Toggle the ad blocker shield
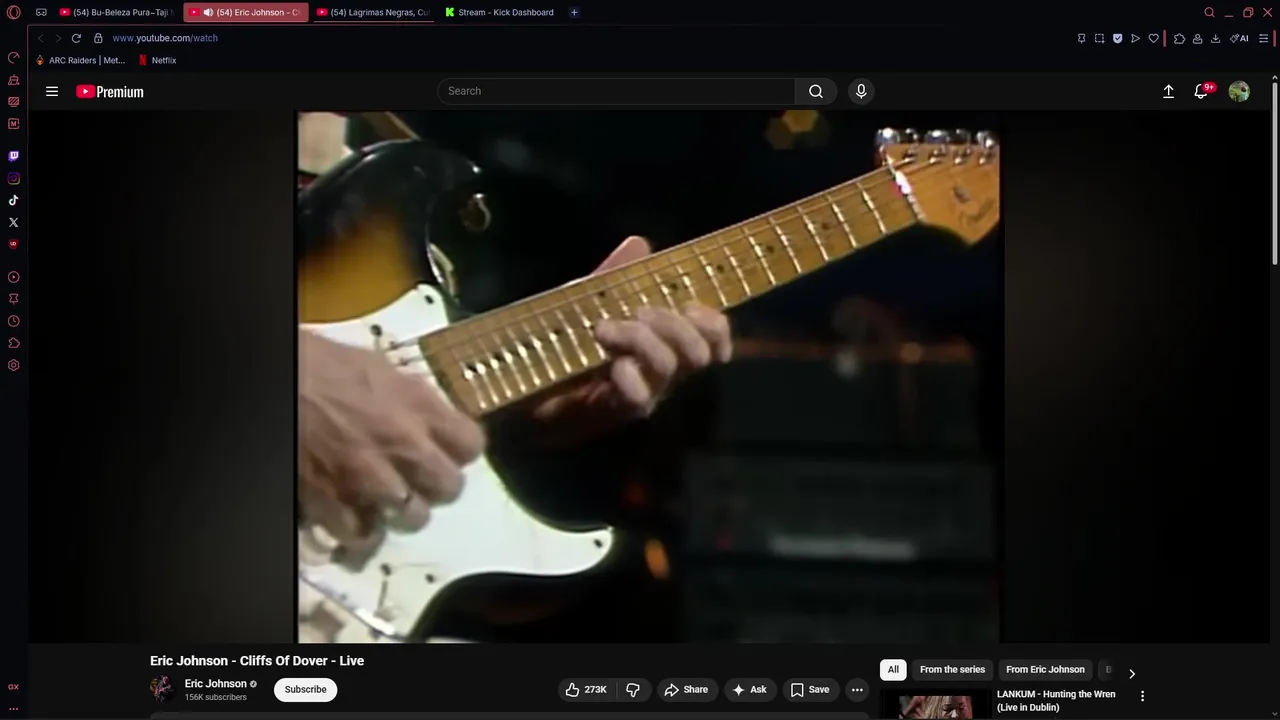The width and height of the screenshot is (1280, 720). [x=1117, y=38]
